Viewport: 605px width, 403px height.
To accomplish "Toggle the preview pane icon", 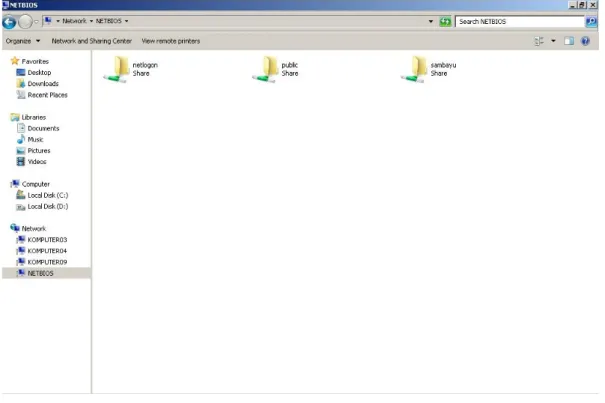I will [x=569, y=41].
